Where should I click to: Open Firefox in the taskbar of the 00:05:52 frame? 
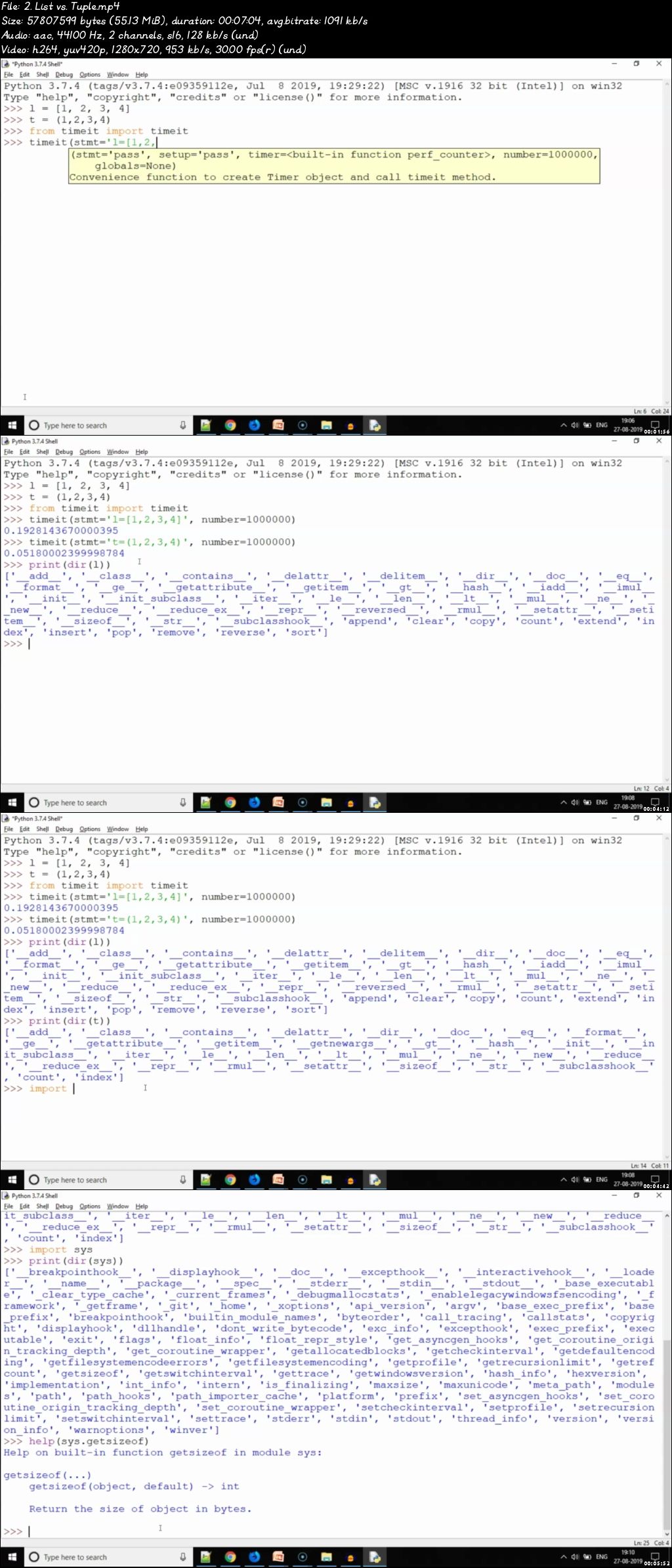click(254, 1557)
